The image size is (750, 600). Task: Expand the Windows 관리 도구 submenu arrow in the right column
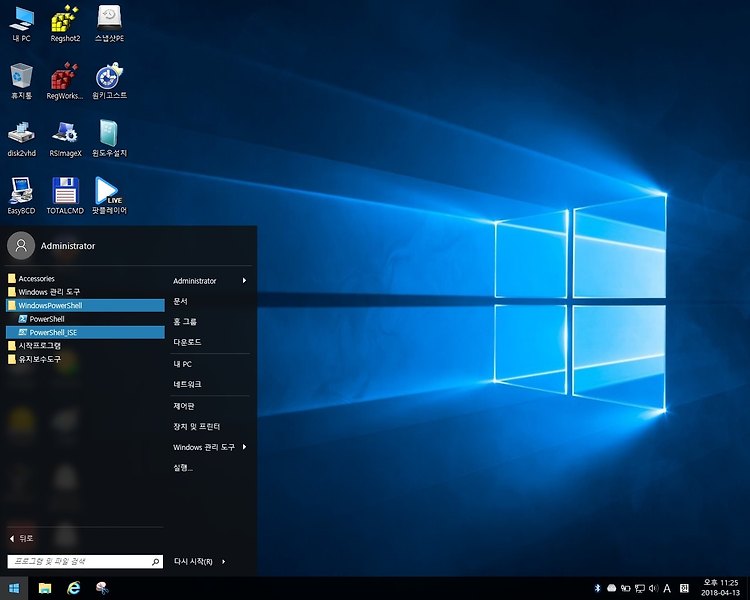[x=244, y=447]
